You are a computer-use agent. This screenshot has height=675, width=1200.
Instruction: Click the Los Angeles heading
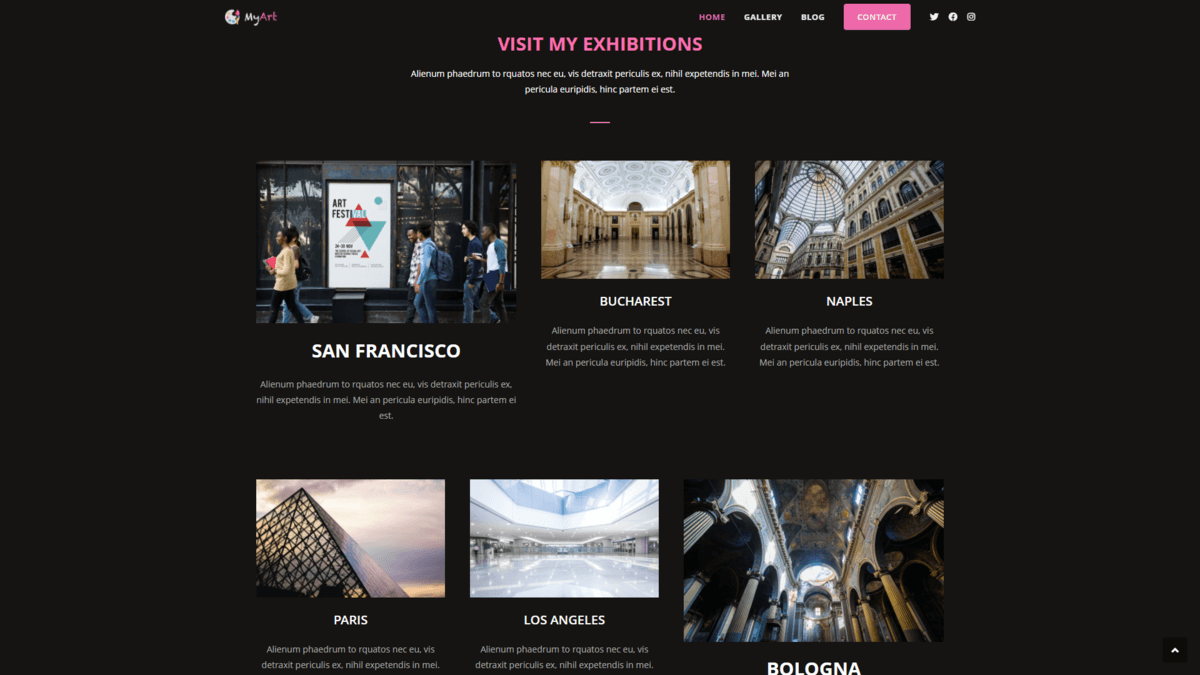coord(564,620)
